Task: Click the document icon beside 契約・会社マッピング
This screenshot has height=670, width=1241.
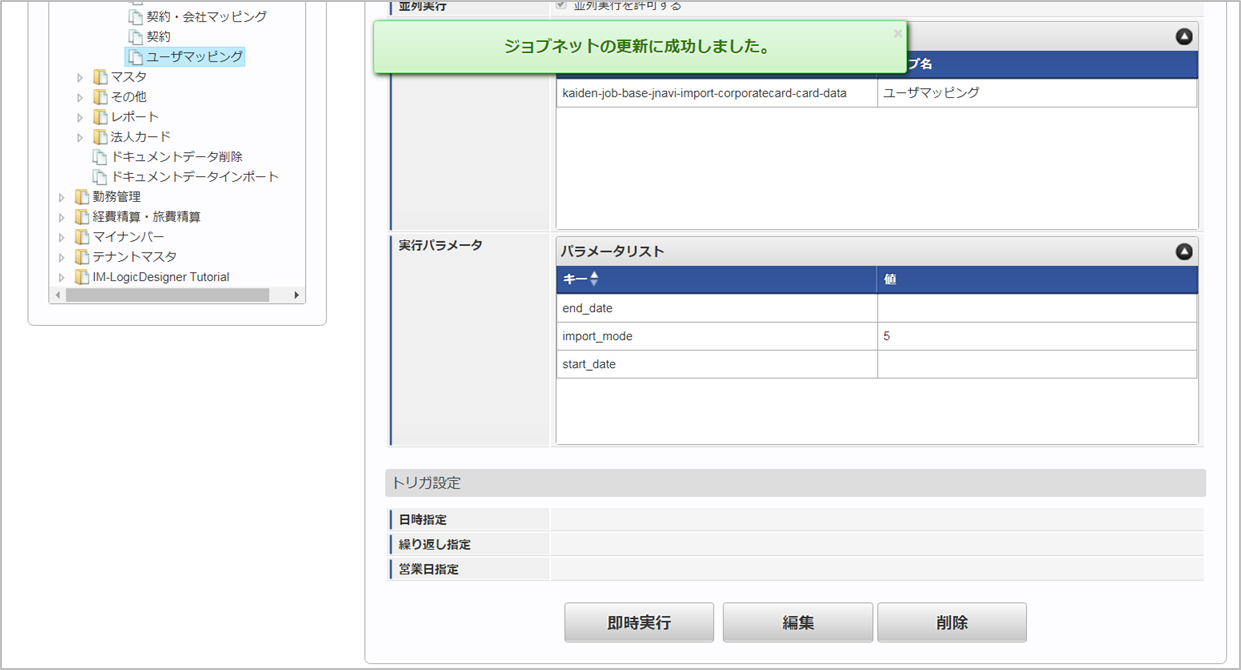Action: [x=136, y=17]
